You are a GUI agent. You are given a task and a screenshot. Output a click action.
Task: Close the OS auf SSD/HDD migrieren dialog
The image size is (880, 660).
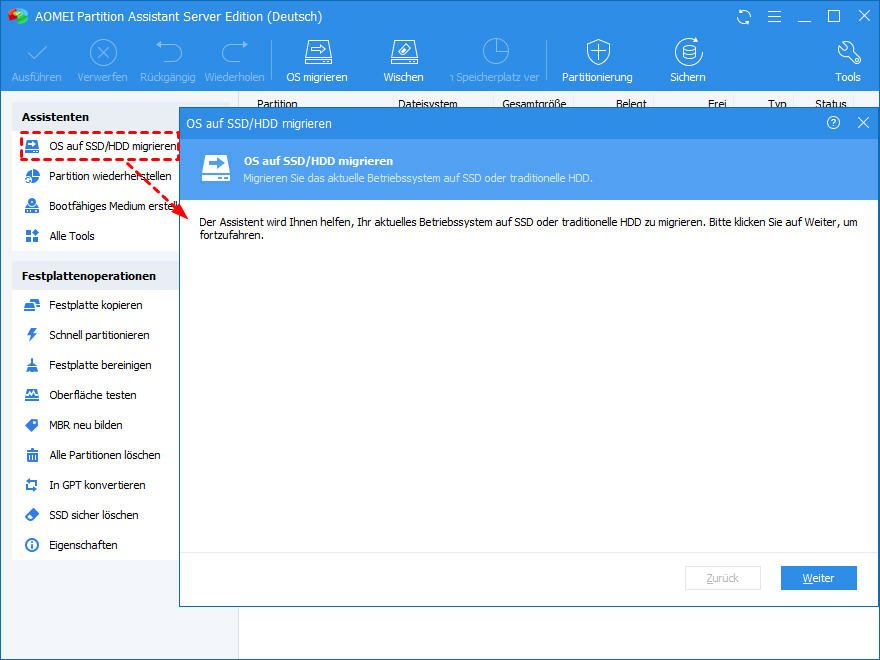864,122
